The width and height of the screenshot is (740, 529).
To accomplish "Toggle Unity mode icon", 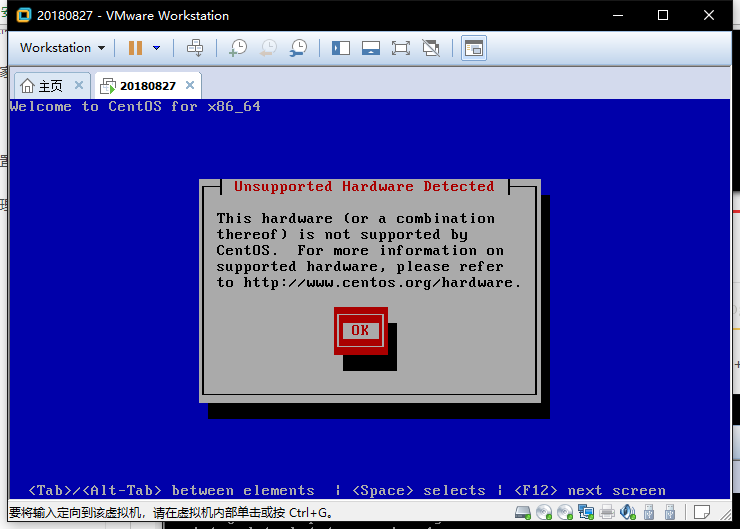I will 431,48.
